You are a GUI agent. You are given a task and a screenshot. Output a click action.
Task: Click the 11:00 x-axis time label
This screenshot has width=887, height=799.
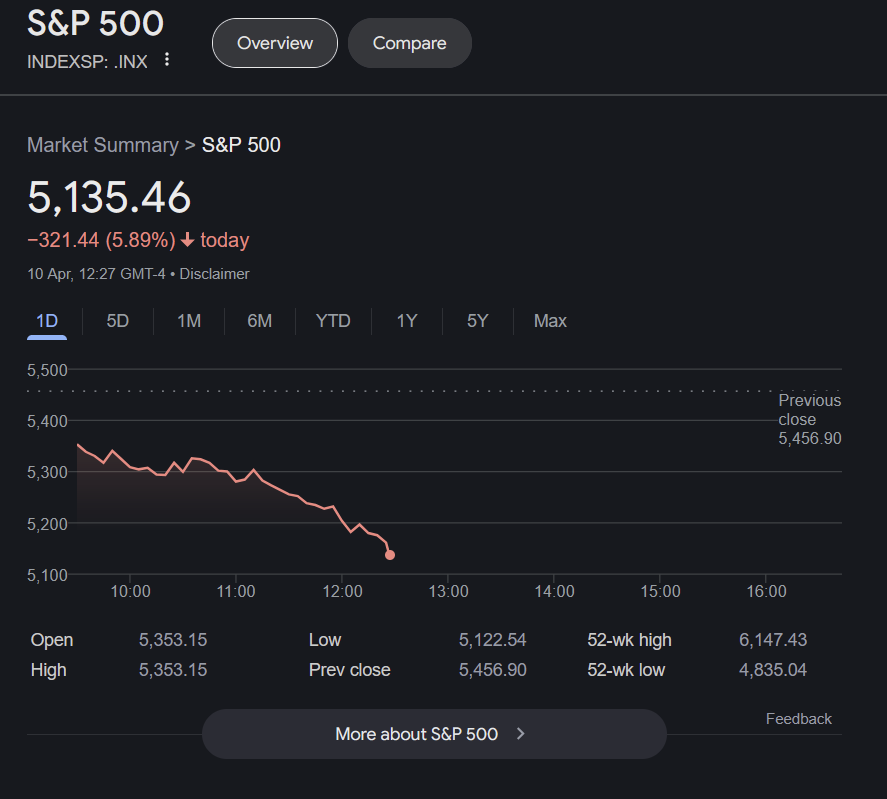coord(236,592)
